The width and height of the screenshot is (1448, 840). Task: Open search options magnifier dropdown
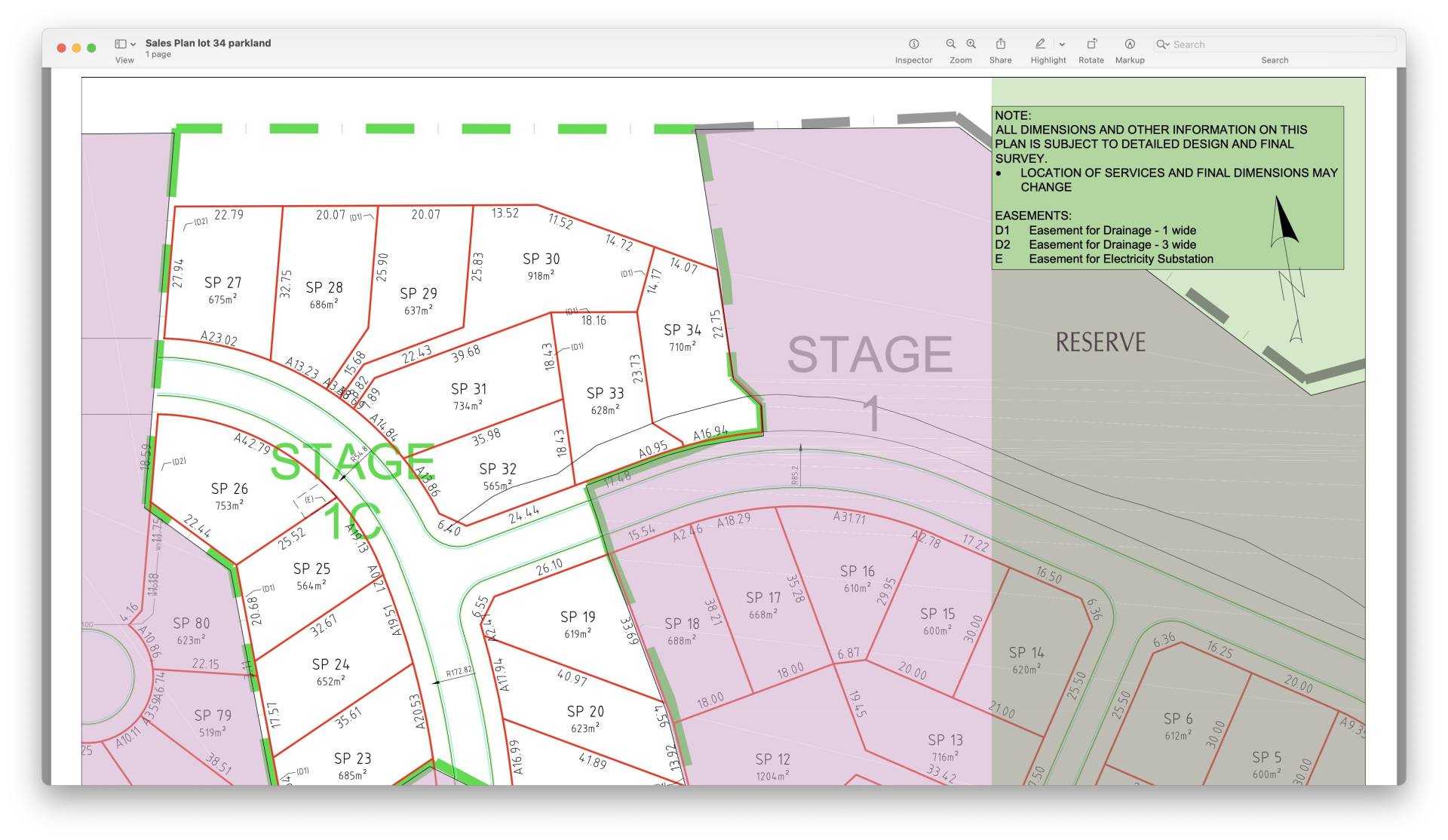click(1163, 44)
